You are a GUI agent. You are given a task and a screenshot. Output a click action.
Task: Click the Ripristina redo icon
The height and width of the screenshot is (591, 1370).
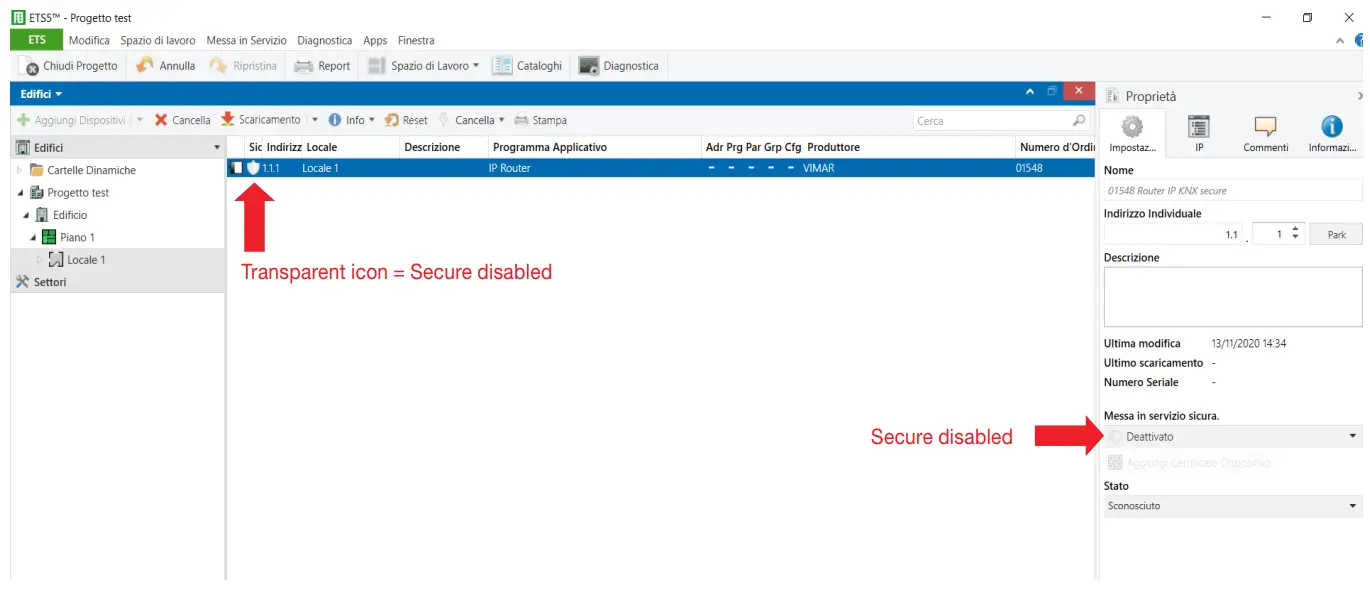pos(217,66)
